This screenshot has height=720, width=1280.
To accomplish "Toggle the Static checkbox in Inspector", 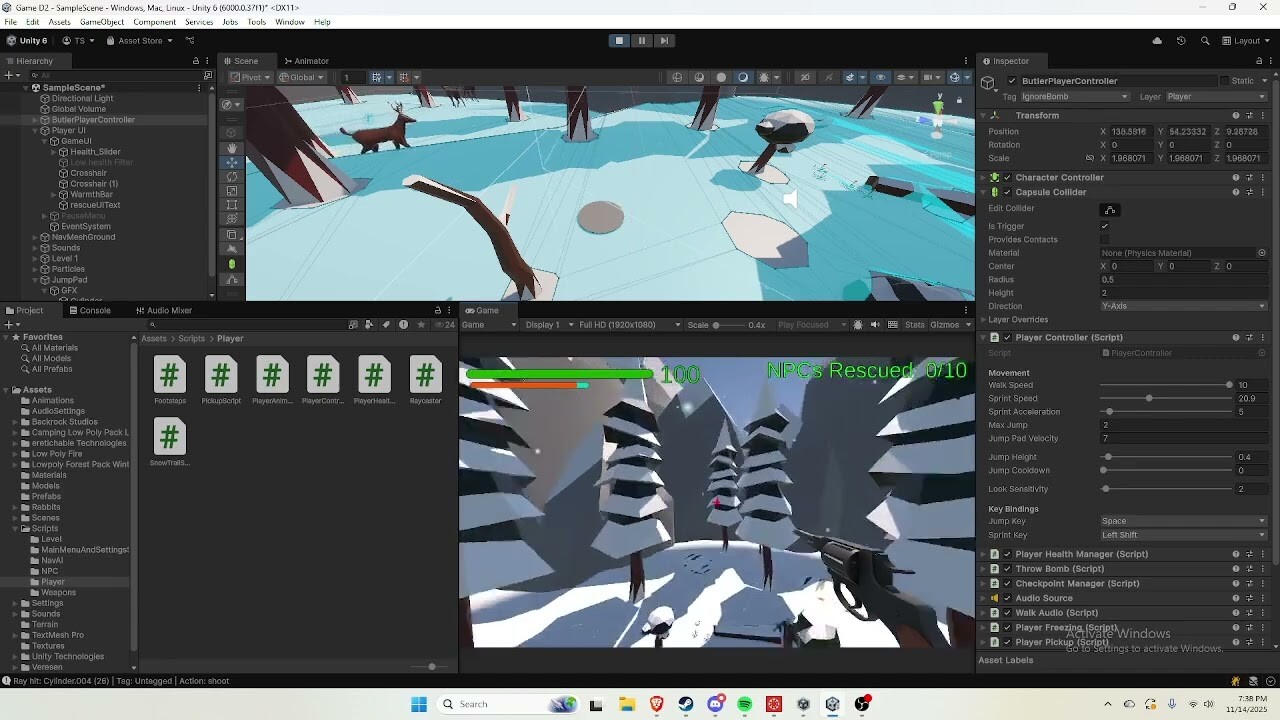I will [1224, 81].
